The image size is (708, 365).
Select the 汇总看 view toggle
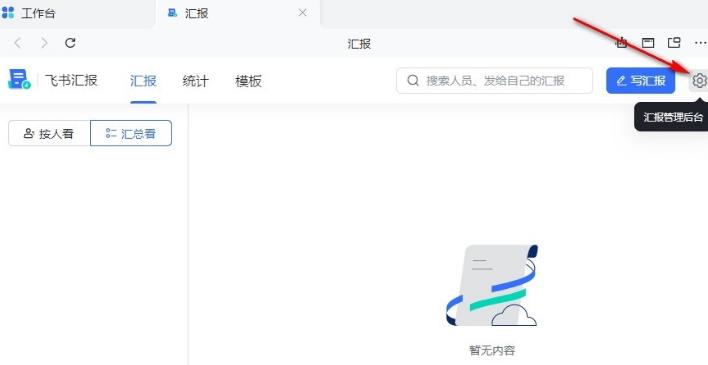pyautogui.click(x=131, y=133)
